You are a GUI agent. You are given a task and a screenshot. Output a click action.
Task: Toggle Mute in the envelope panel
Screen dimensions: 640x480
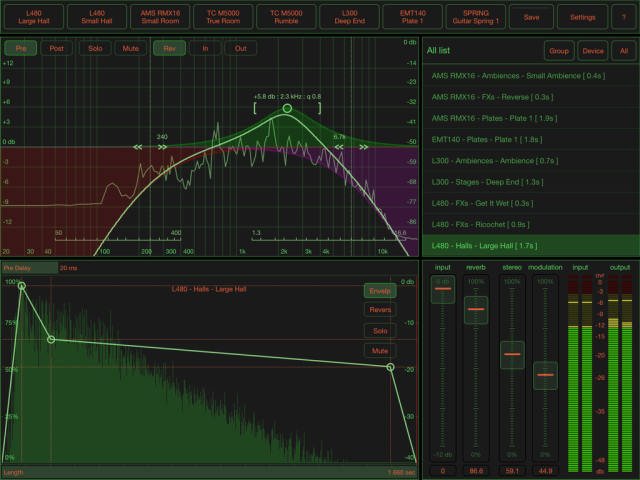tap(380, 351)
